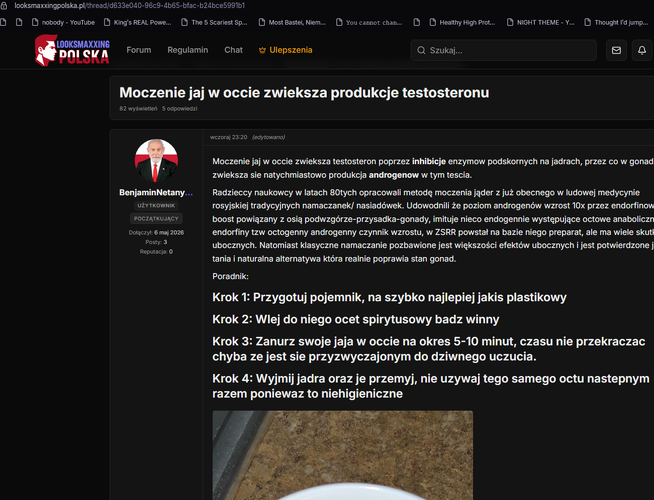Click the 'wczoraj 23:20' post timestamp

pos(229,137)
